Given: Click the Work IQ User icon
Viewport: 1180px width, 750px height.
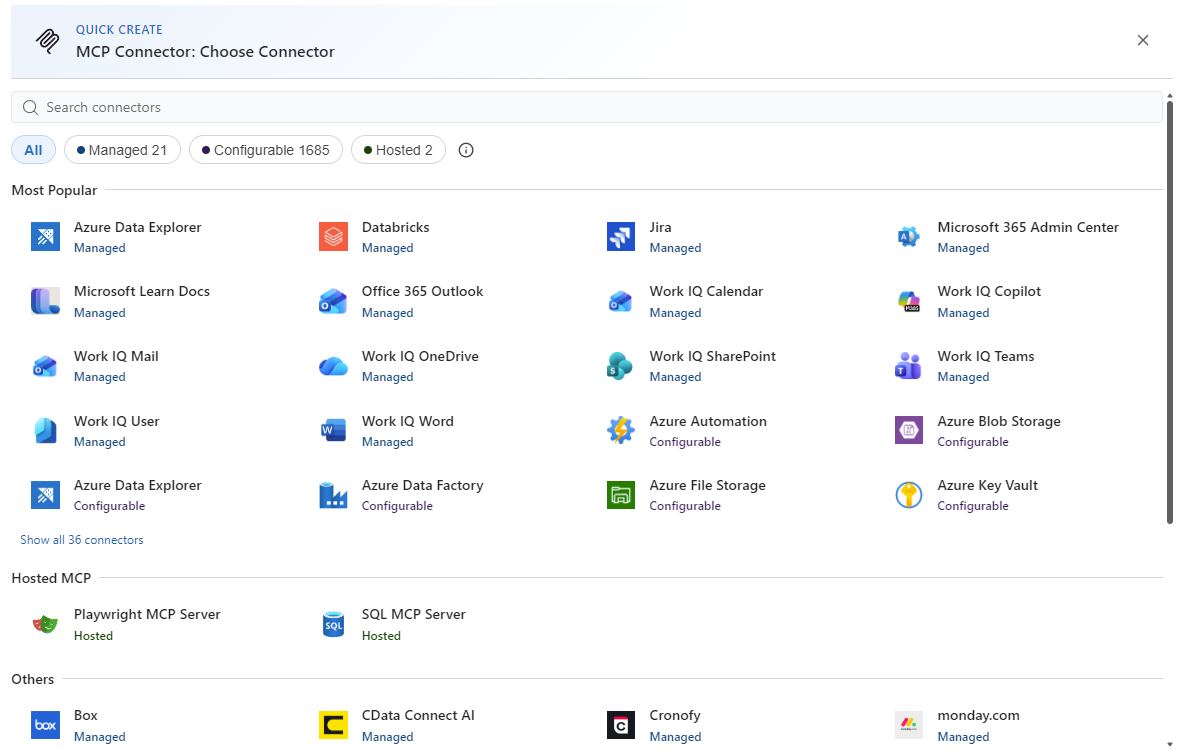Looking at the screenshot, I should coord(45,431).
